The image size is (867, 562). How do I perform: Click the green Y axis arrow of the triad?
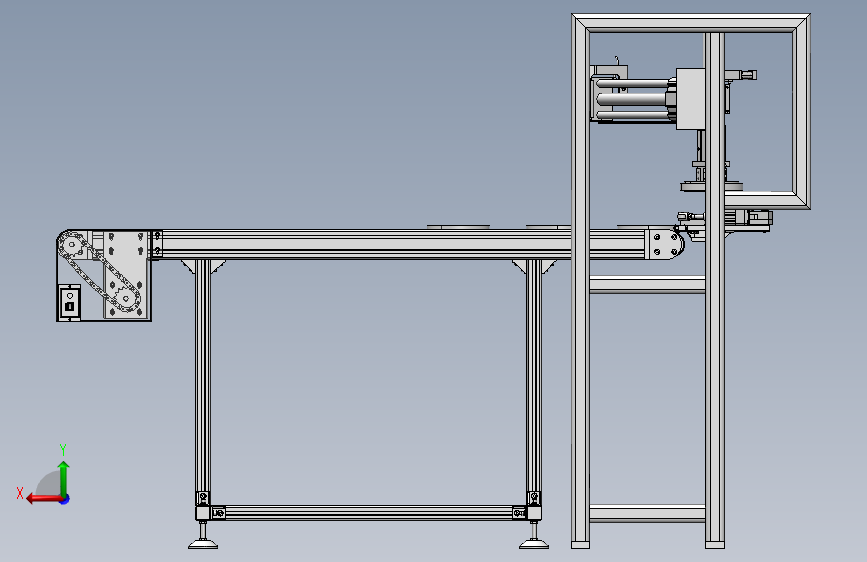click(x=64, y=478)
